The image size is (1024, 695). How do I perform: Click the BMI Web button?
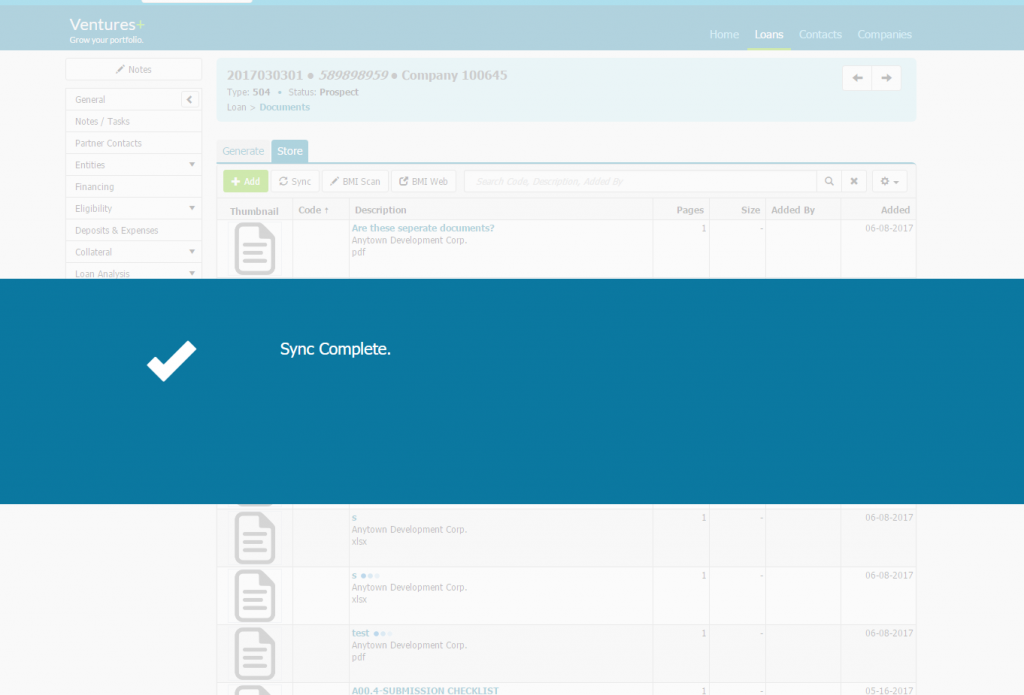pos(423,181)
